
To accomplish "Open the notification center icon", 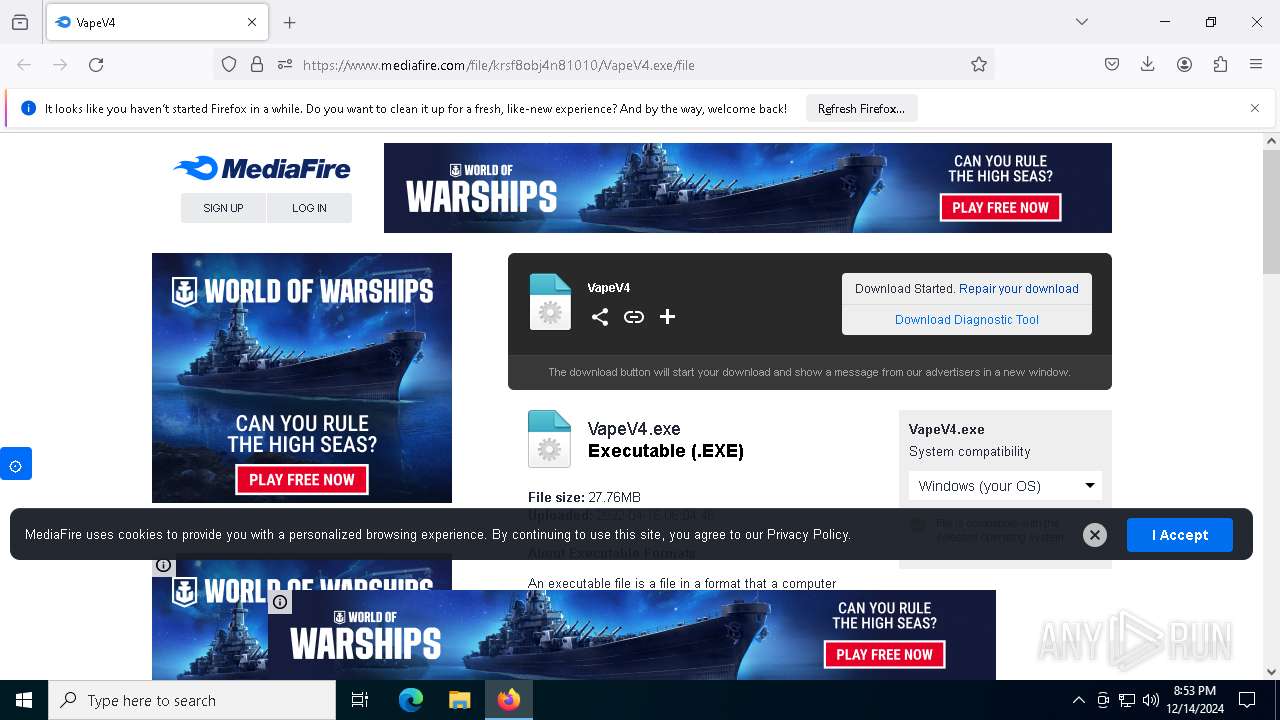I will tap(1247, 700).
